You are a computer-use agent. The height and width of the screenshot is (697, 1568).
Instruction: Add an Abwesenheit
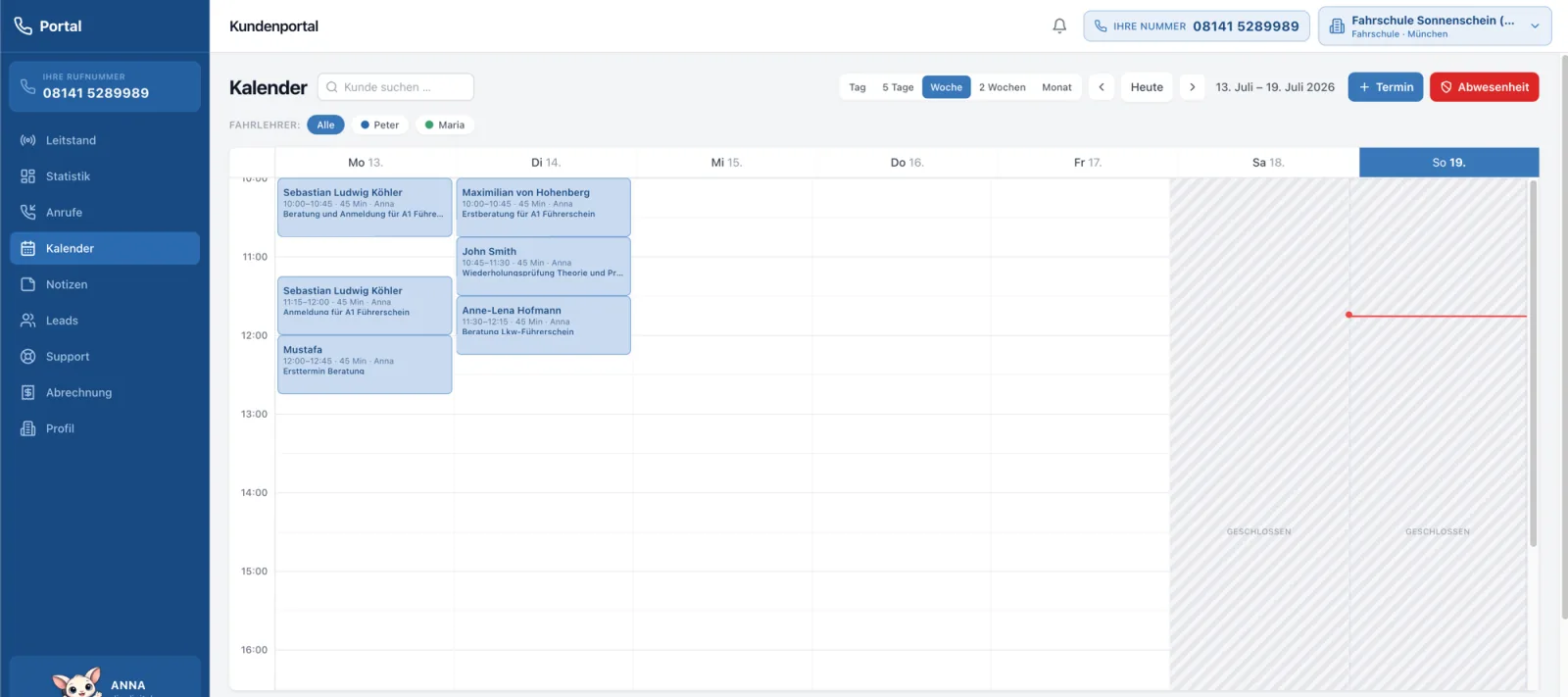[x=1485, y=87]
